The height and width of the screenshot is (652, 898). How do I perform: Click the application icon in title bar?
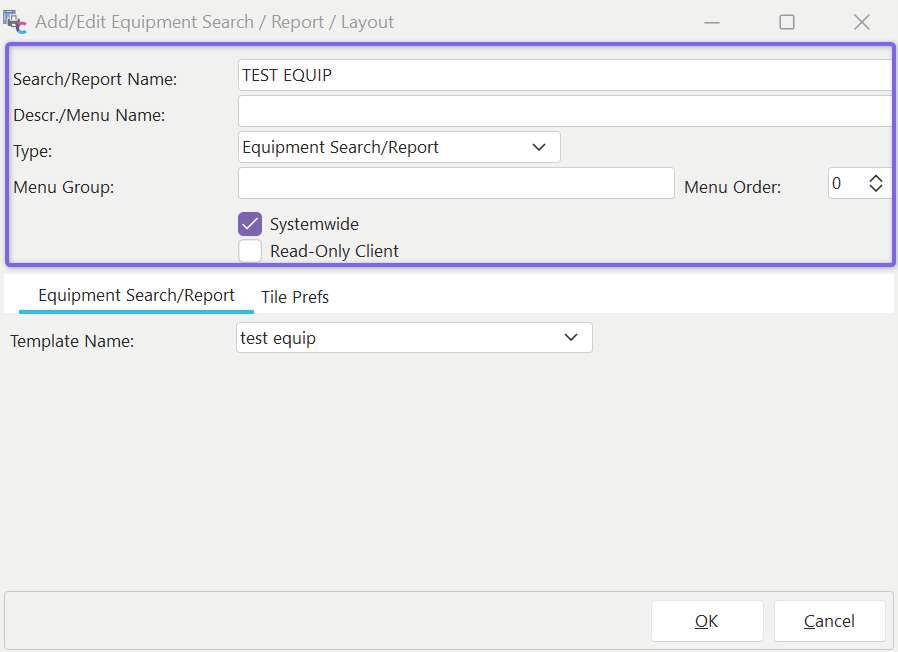point(15,22)
